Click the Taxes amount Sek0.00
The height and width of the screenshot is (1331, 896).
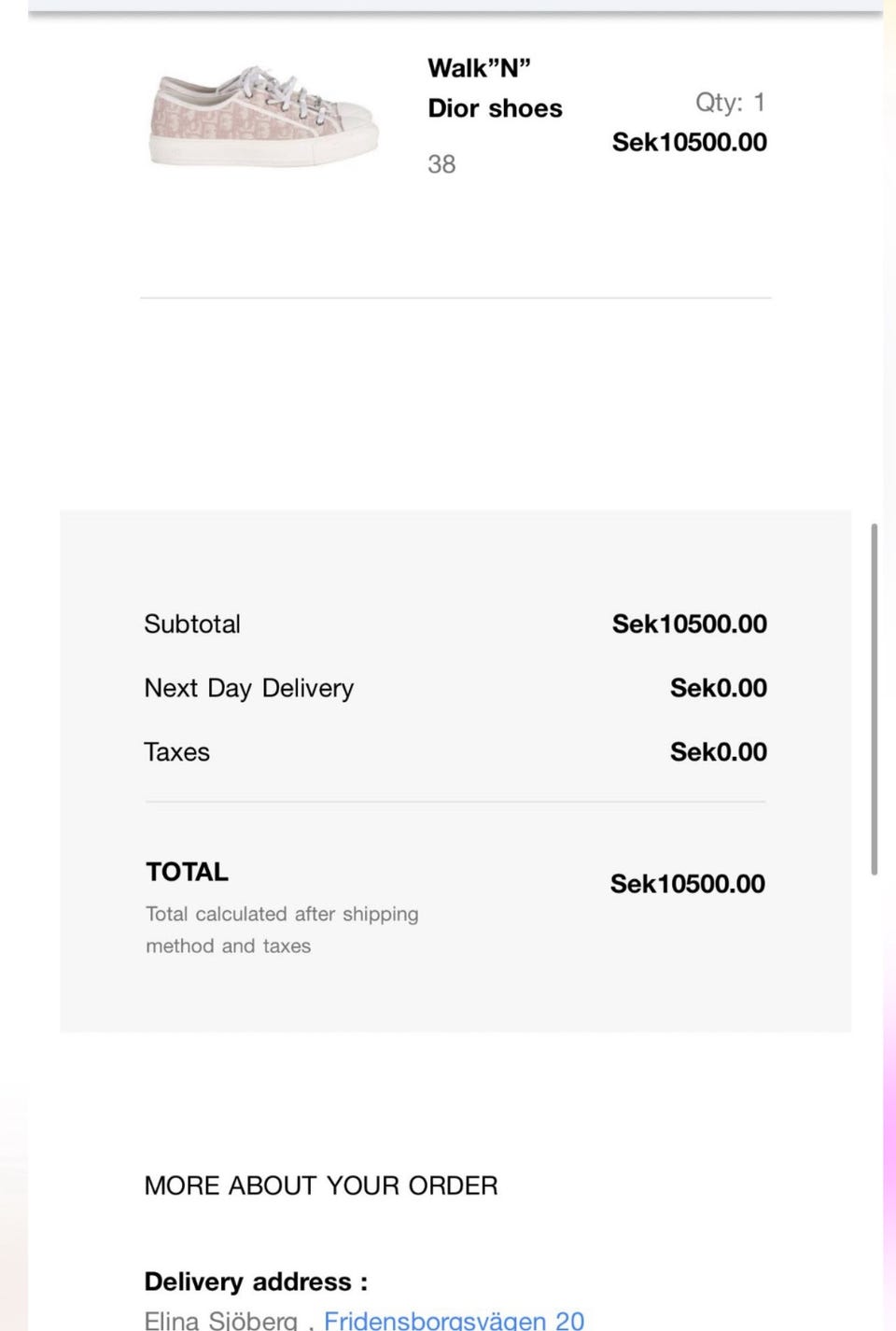(x=718, y=751)
